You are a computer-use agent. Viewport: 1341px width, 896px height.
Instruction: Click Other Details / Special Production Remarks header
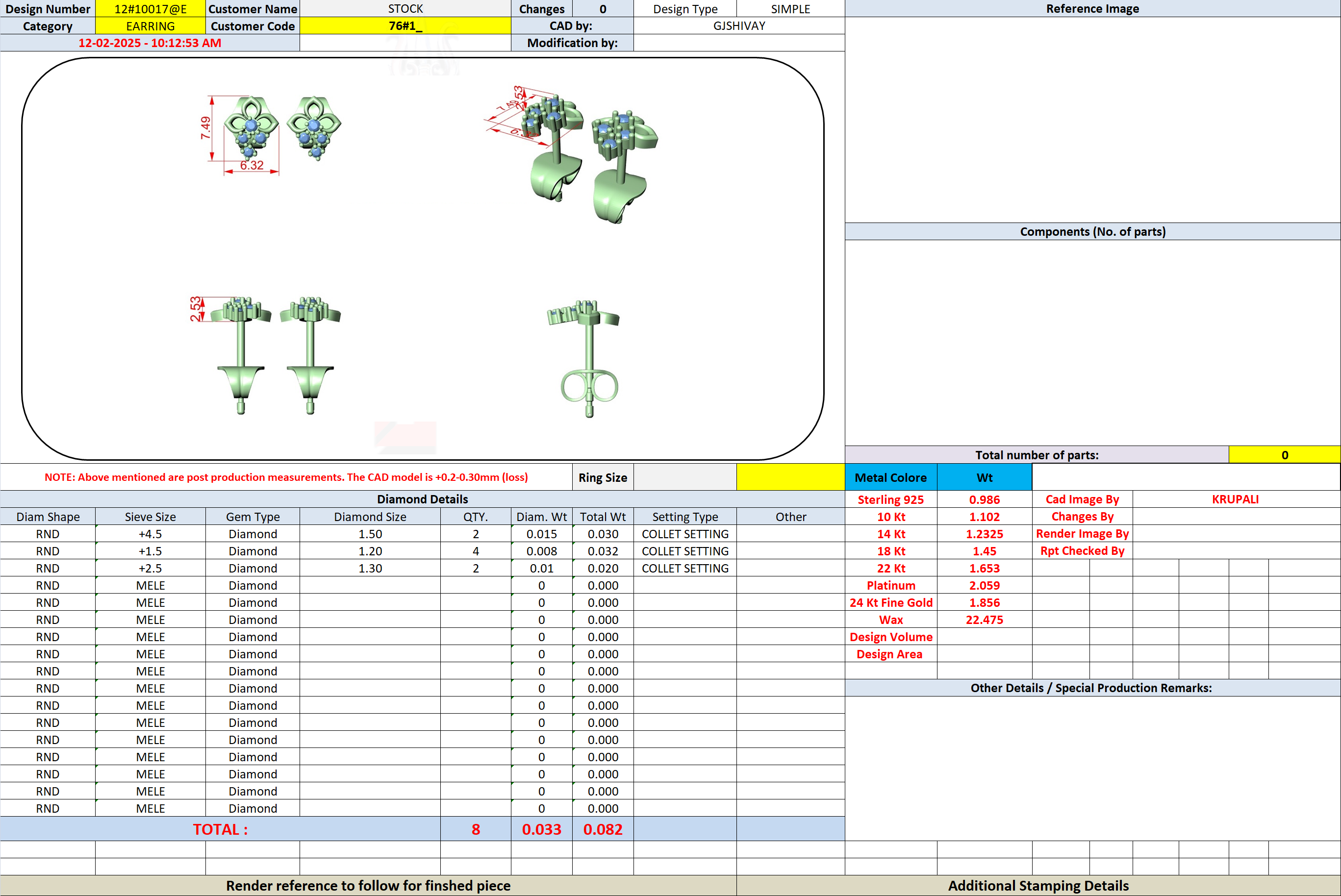coord(1092,687)
